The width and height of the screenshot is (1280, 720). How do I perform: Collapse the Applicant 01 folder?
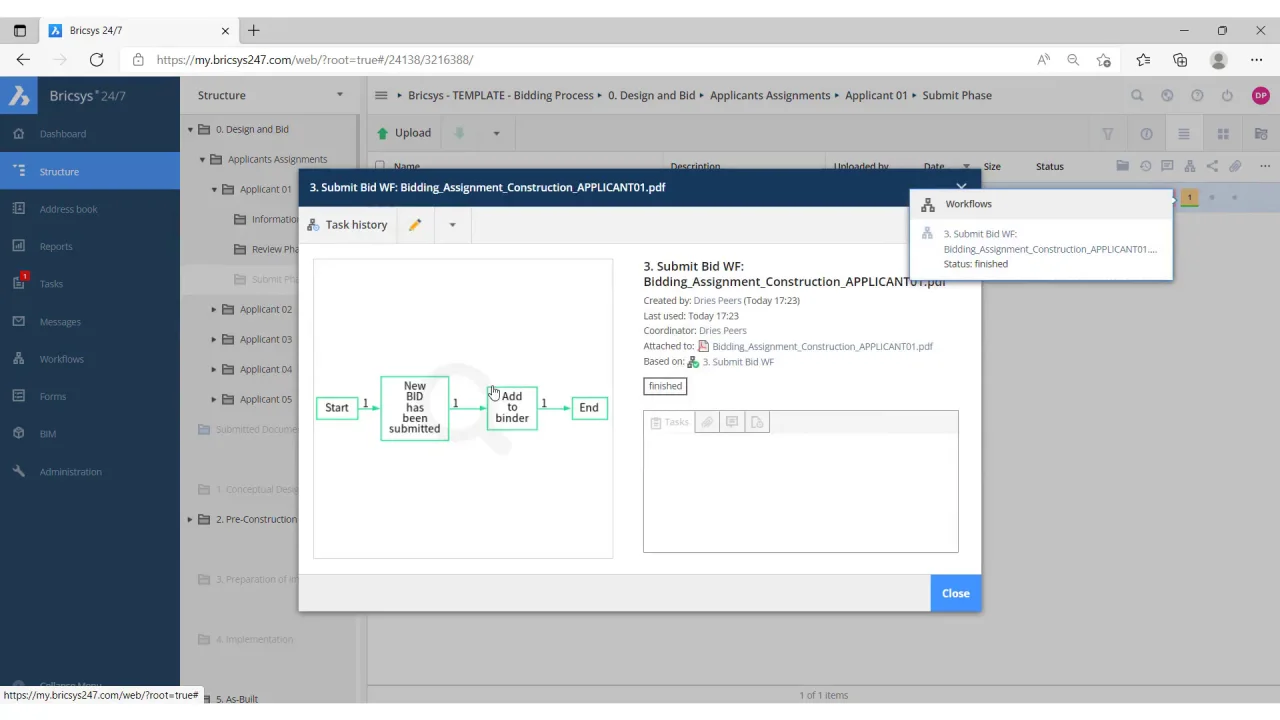pyautogui.click(x=214, y=189)
